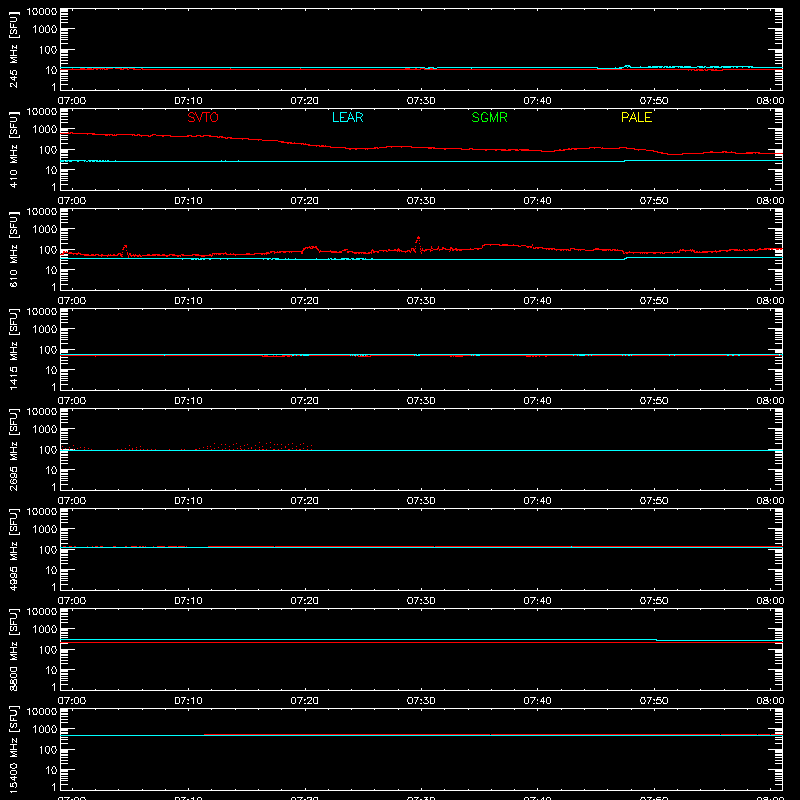Viewport: 800px width, 800px height.
Task: Select the "8800 MHz [SFU]" axis title
Action: point(14,650)
